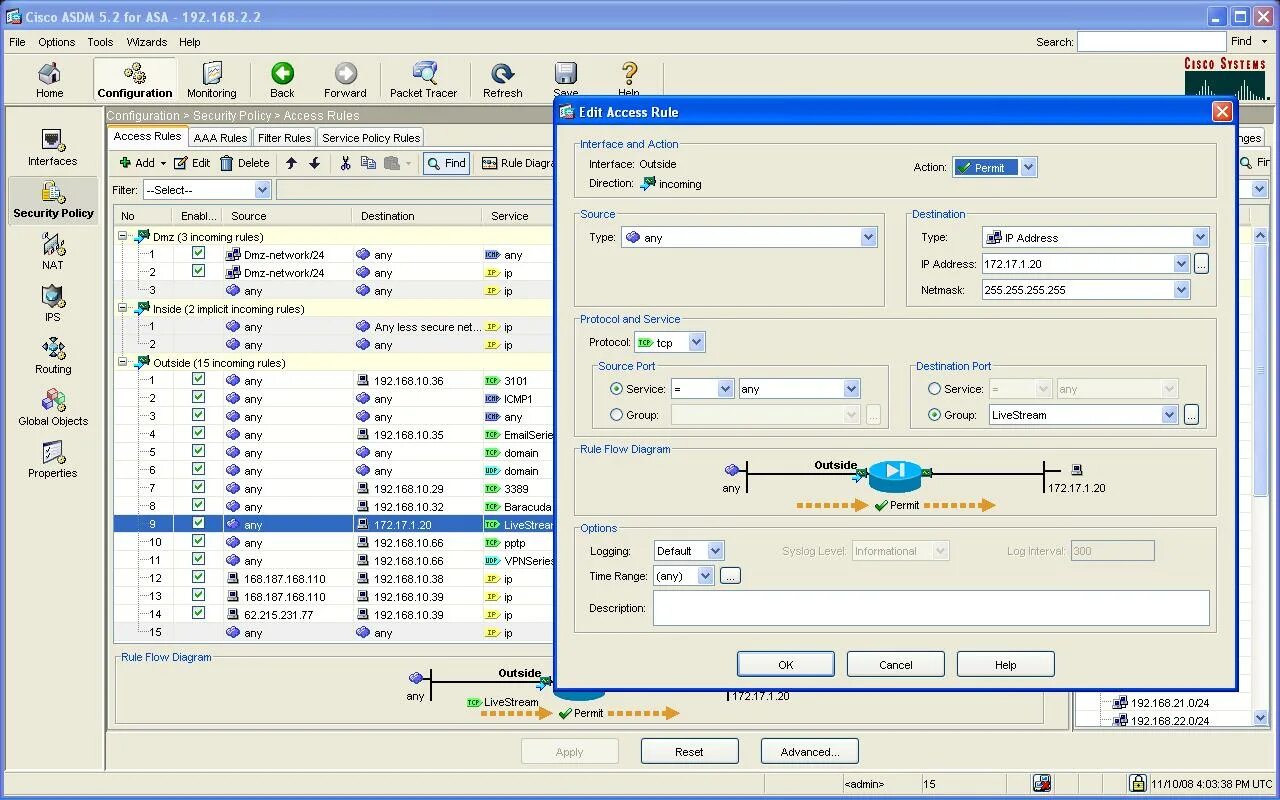The width and height of the screenshot is (1280, 800).
Task: Edit the selected access rule
Action: click(x=192, y=163)
